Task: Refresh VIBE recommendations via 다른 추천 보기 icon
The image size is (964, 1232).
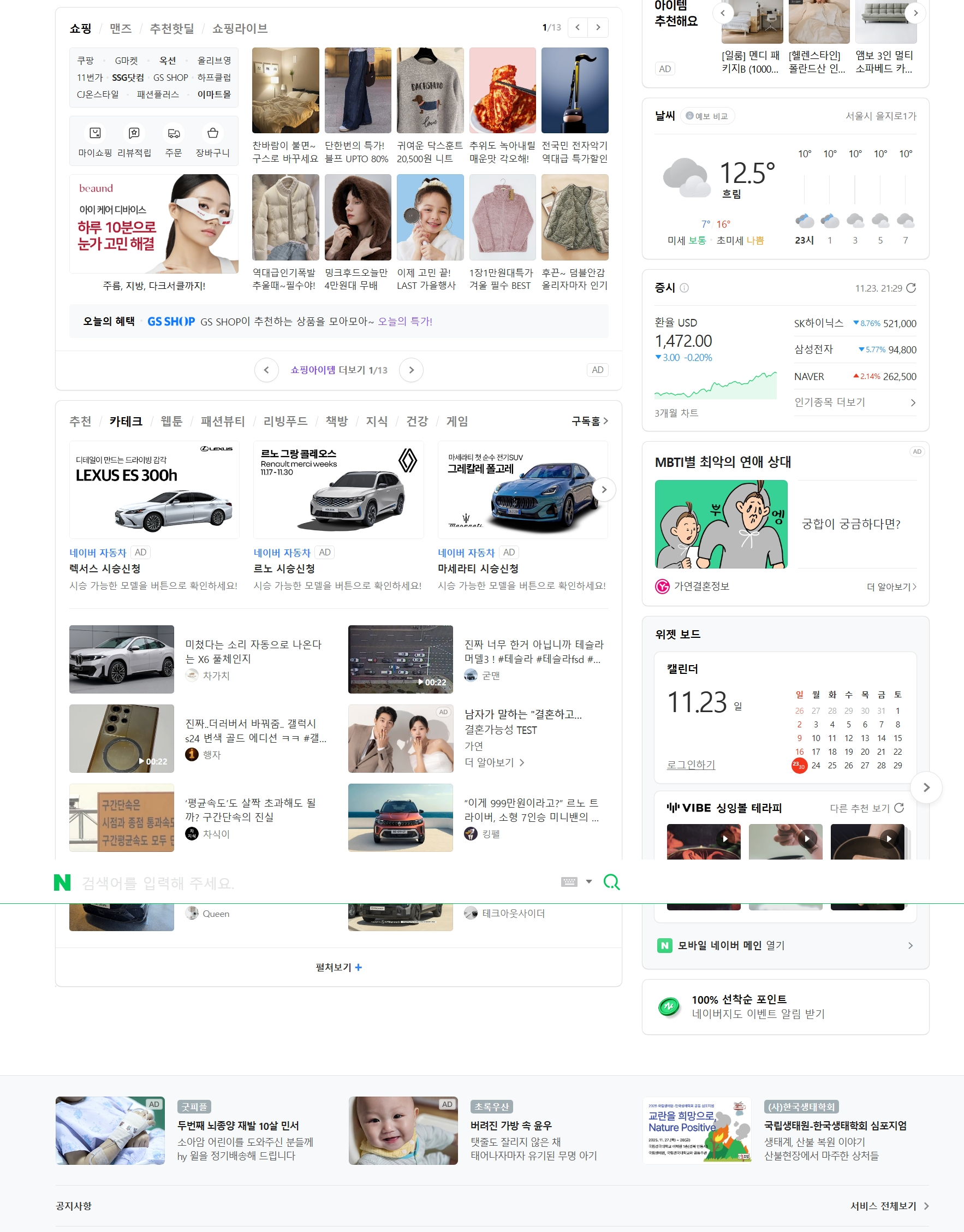Action: coord(898,808)
